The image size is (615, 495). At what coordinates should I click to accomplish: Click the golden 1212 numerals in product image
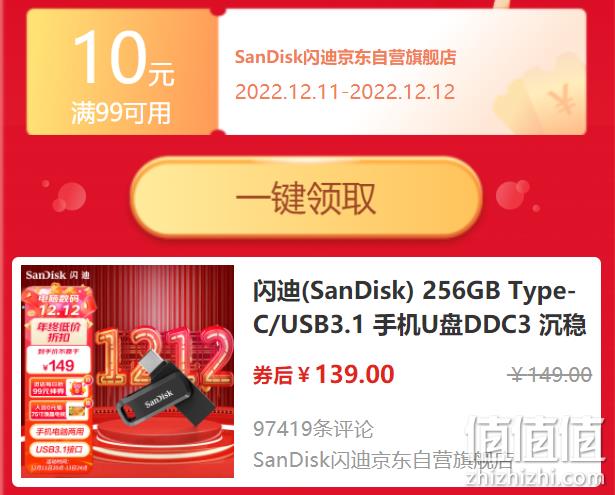tap(163, 356)
